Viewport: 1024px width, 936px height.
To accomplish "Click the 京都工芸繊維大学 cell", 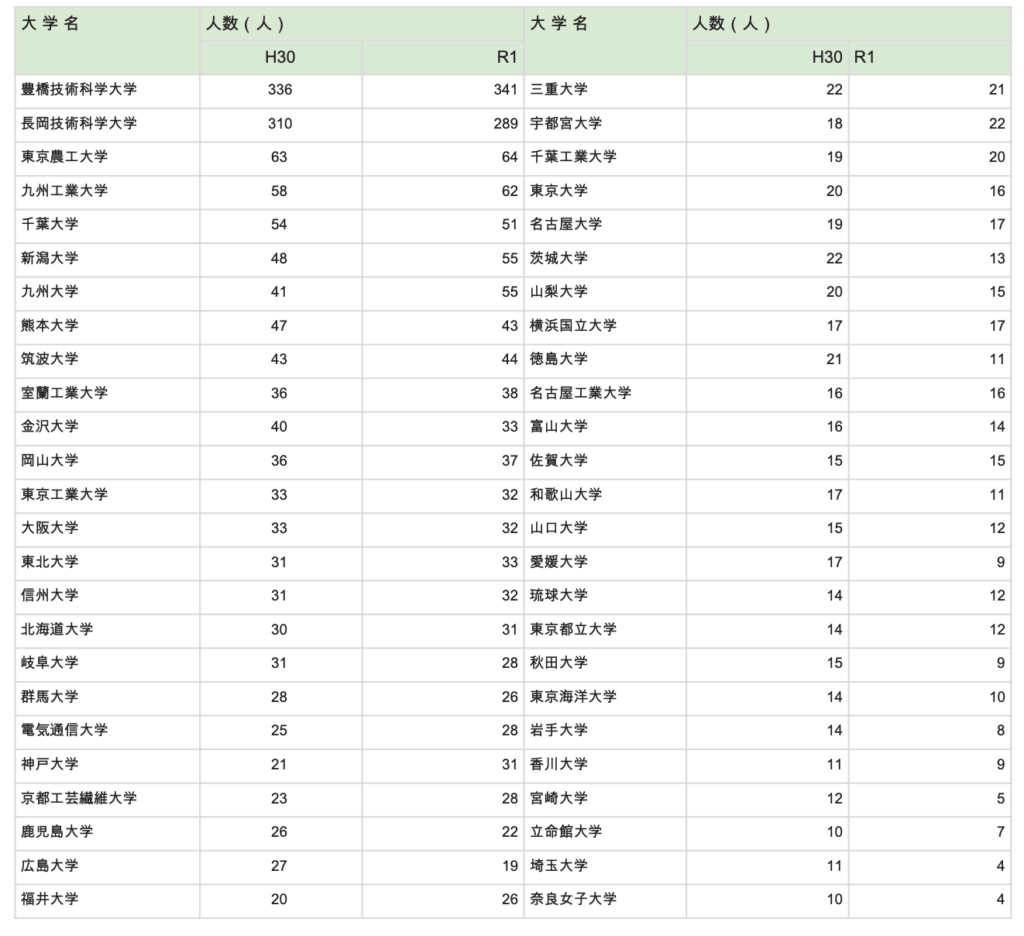I will 79,798.
